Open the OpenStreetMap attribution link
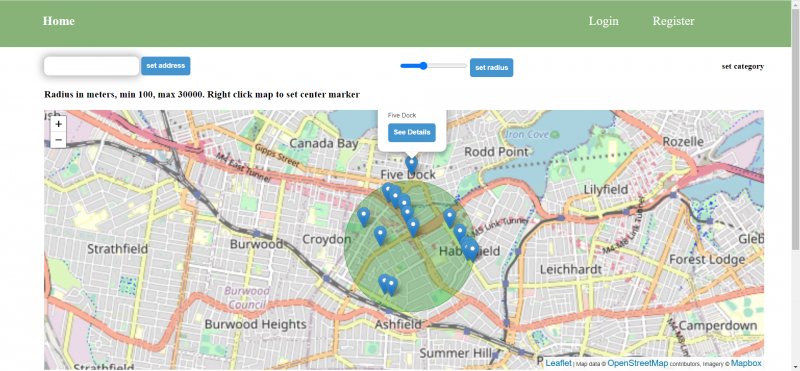Viewport: 800px width, 371px height. point(637,363)
